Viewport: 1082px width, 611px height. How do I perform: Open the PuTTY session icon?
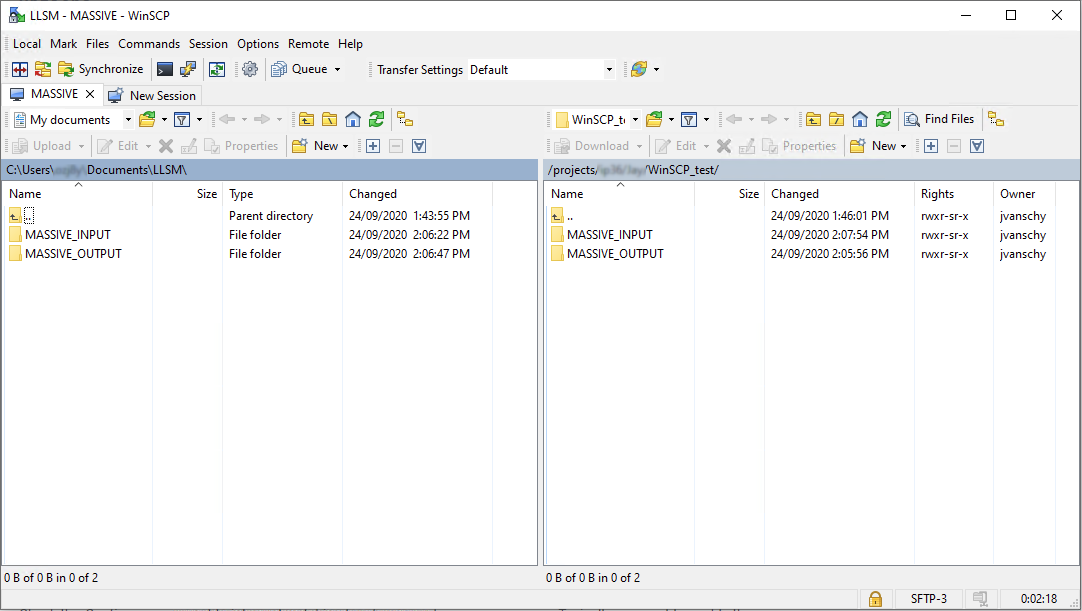coord(188,69)
